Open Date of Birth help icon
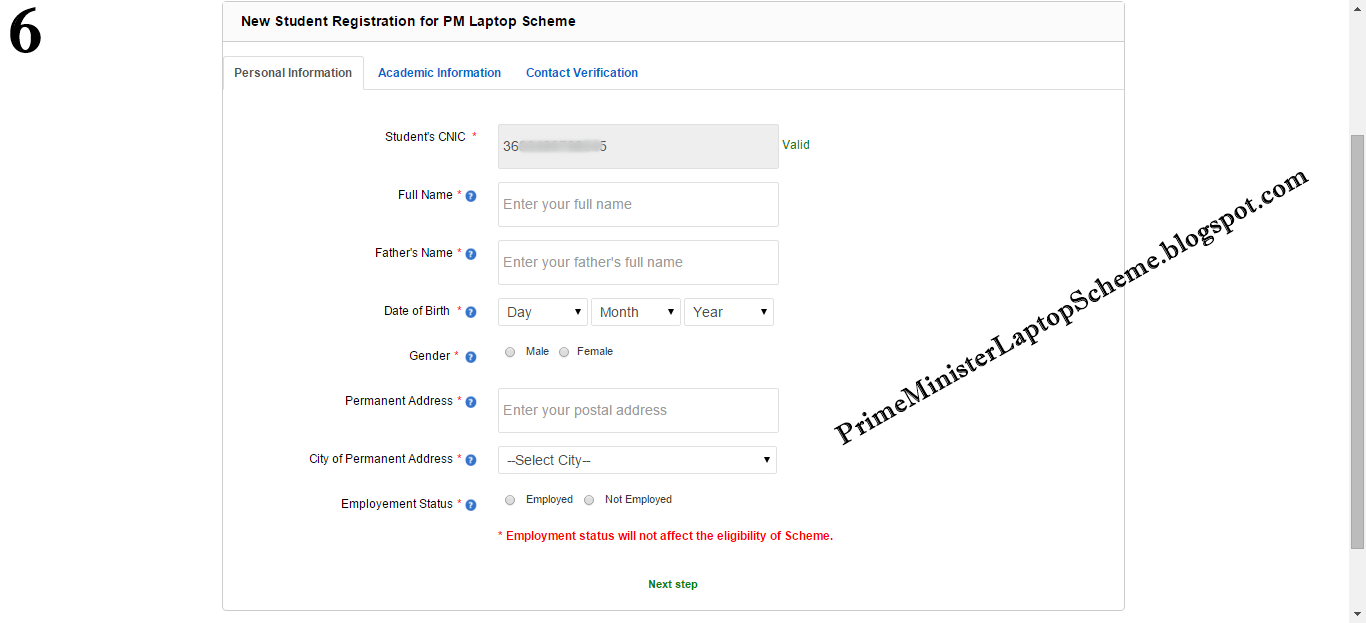This screenshot has width=1366, height=623. [471, 312]
